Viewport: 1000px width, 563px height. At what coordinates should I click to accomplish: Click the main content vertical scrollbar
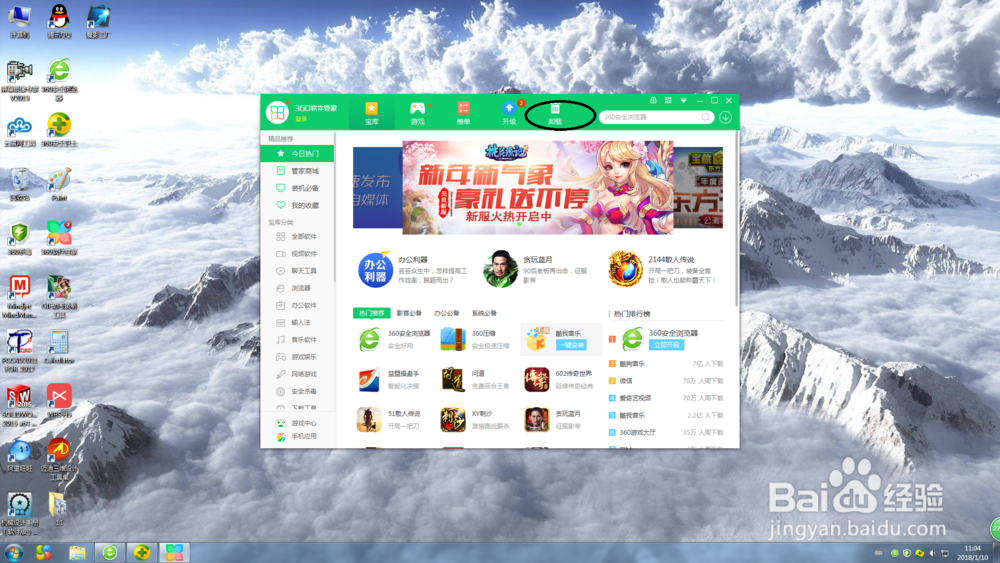(x=737, y=220)
